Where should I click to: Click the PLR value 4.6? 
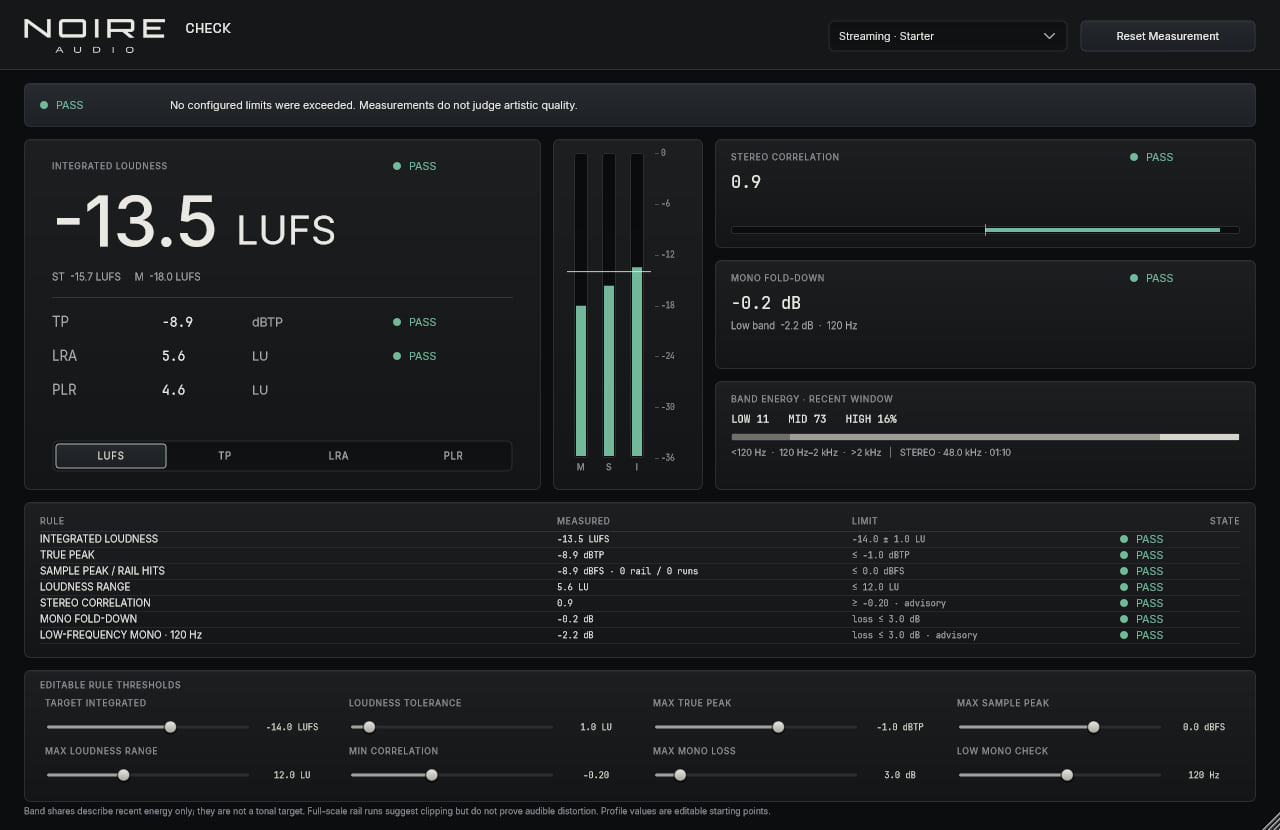point(173,390)
